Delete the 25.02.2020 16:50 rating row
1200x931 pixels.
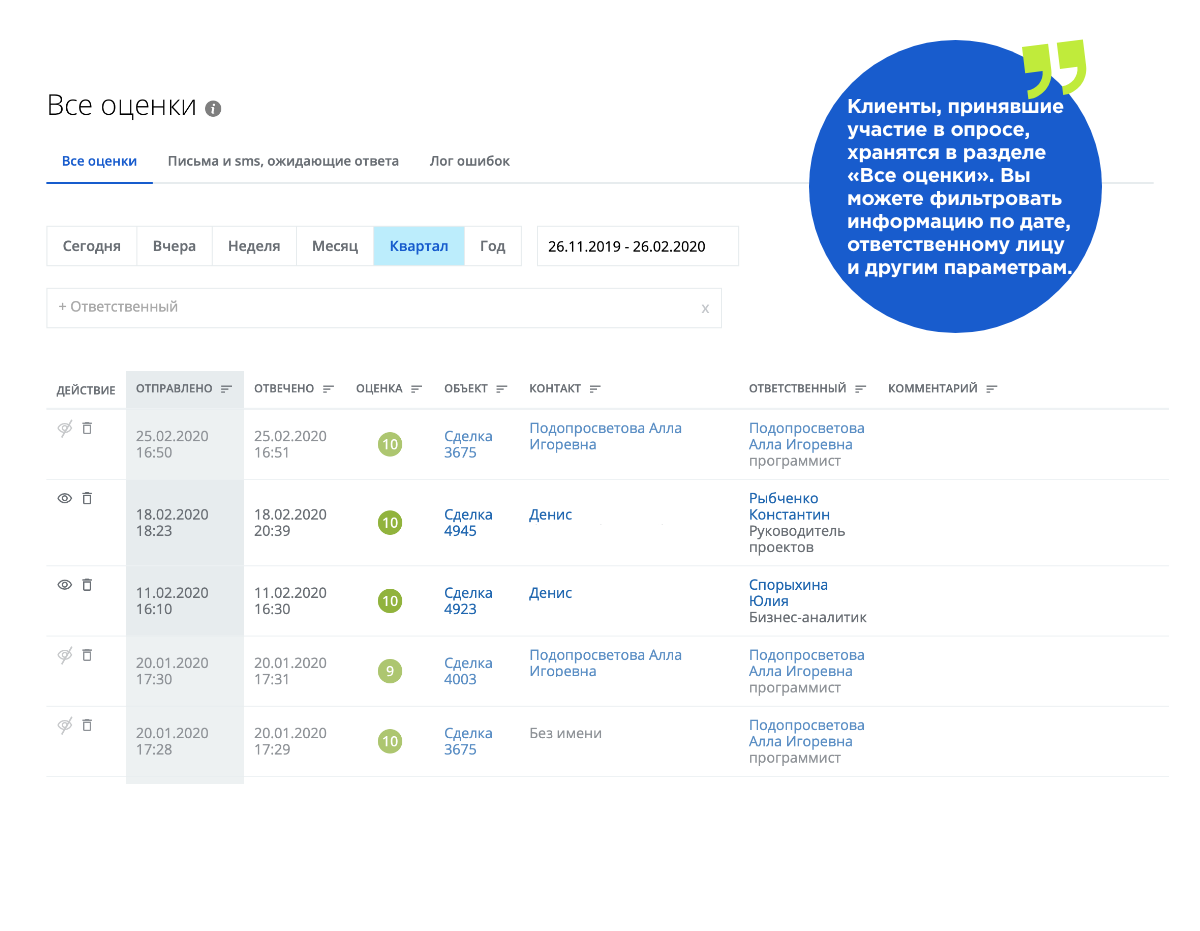pyautogui.click(x=87, y=428)
